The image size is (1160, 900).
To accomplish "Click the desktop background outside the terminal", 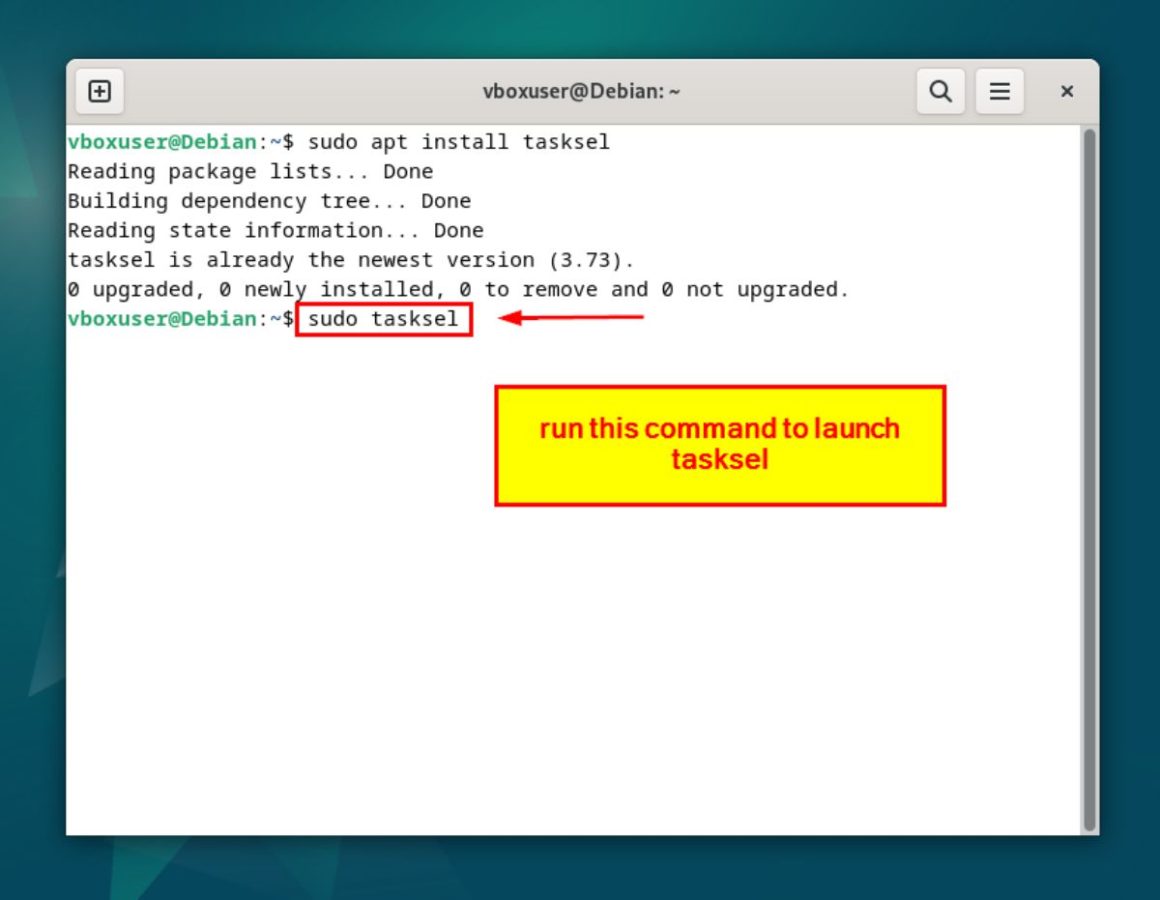I will click(30, 450).
